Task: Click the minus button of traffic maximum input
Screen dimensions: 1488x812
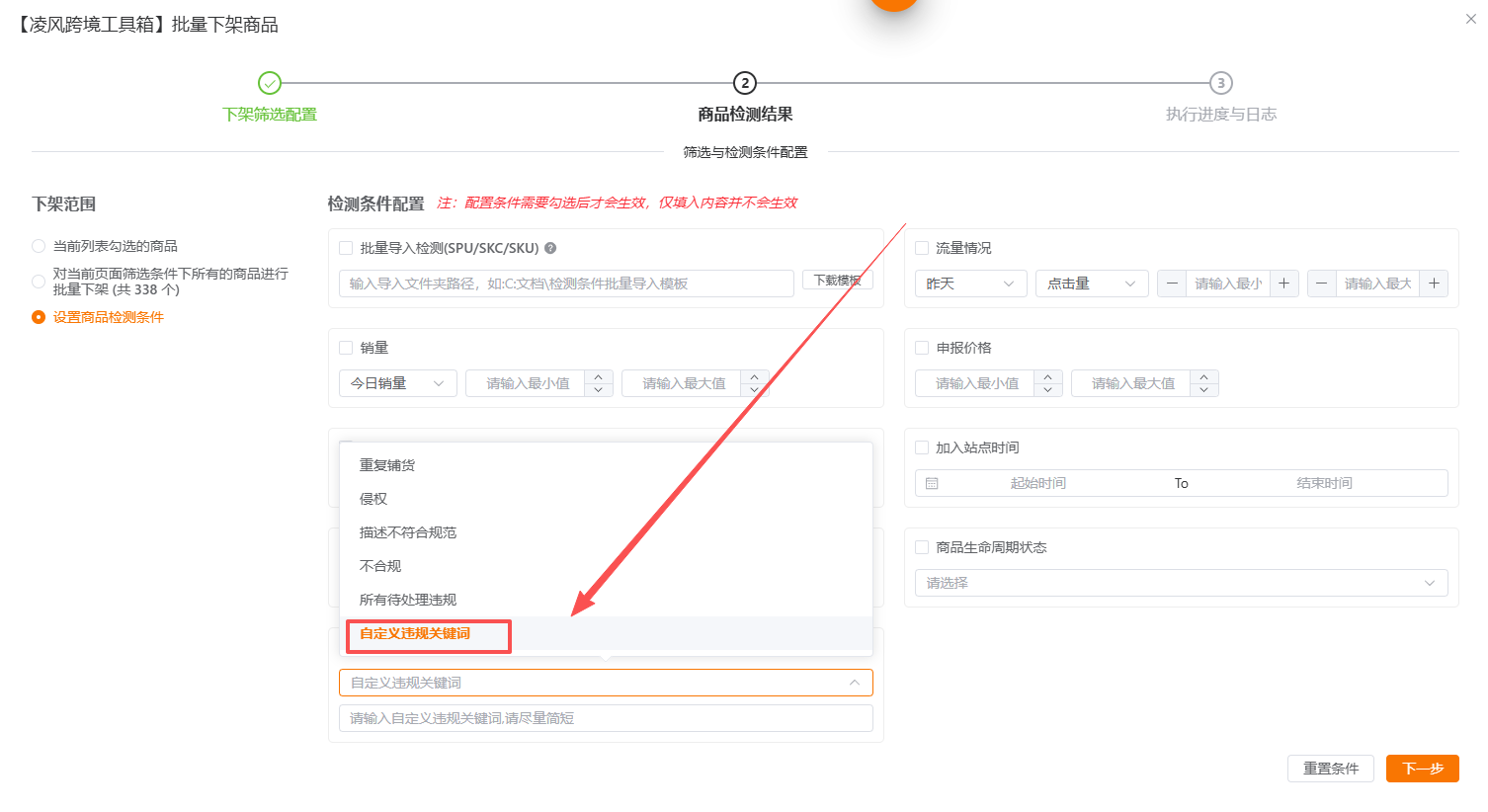Action: [x=1321, y=284]
